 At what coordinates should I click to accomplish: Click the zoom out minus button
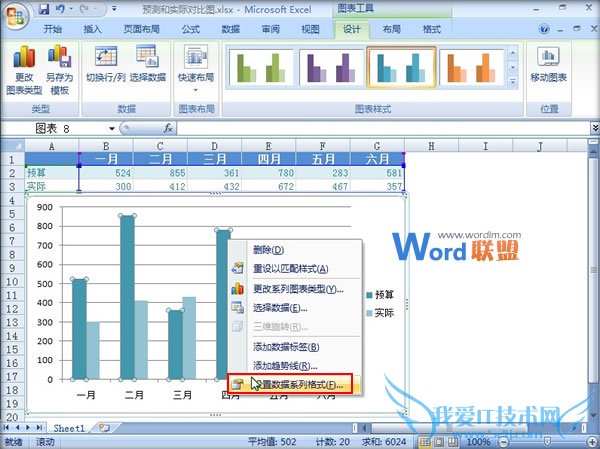tap(505, 442)
